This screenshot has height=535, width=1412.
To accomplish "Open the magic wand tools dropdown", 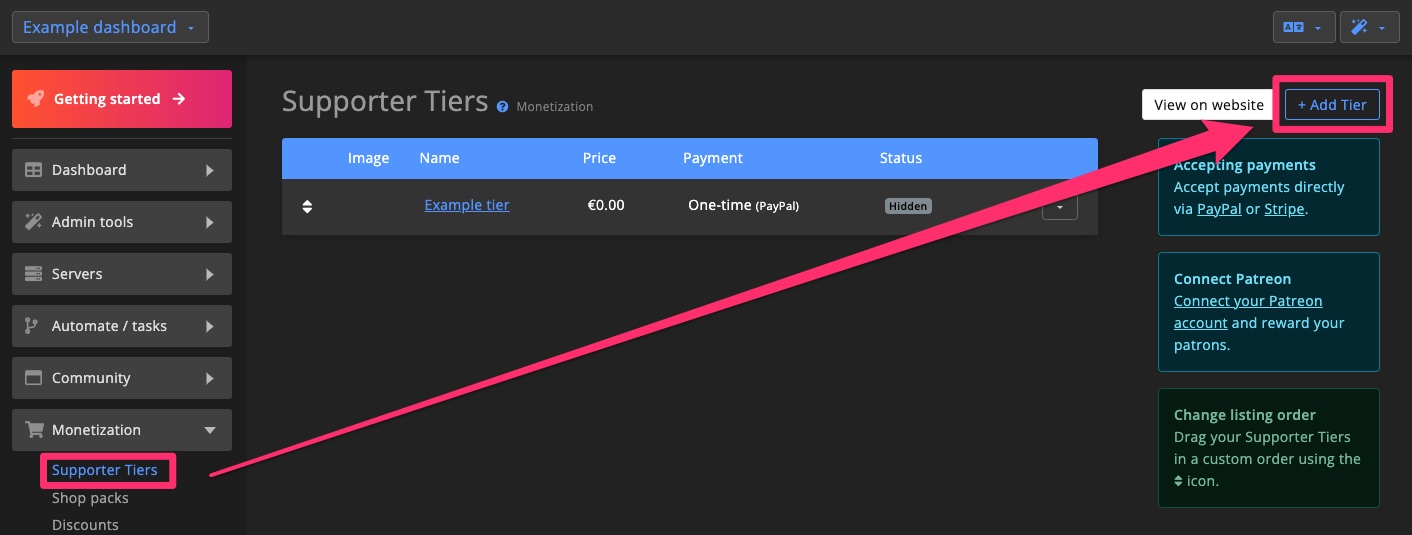I will 1368,28.
